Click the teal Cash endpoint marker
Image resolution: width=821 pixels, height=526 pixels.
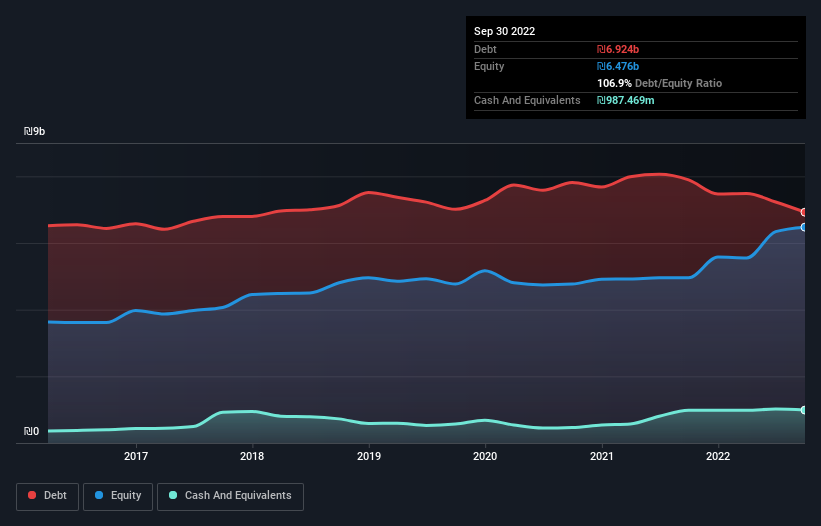tap(804, 410)
